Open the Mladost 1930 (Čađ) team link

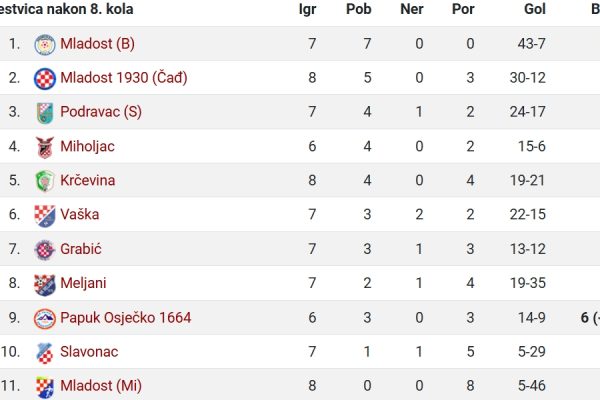click(x=124, y=78)
